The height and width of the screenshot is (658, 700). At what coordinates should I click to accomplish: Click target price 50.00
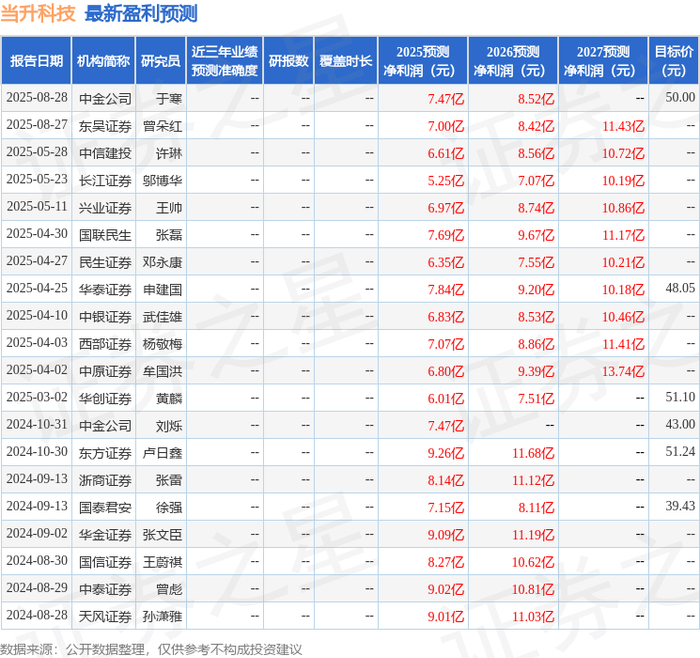(x=680, y=97)
